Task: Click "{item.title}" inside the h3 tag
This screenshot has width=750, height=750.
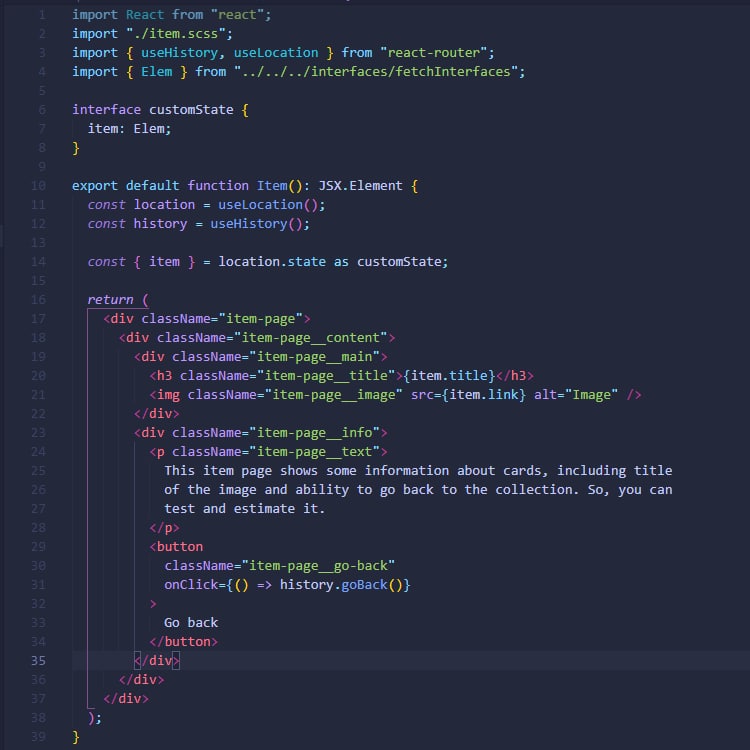Action: [449, 375]
